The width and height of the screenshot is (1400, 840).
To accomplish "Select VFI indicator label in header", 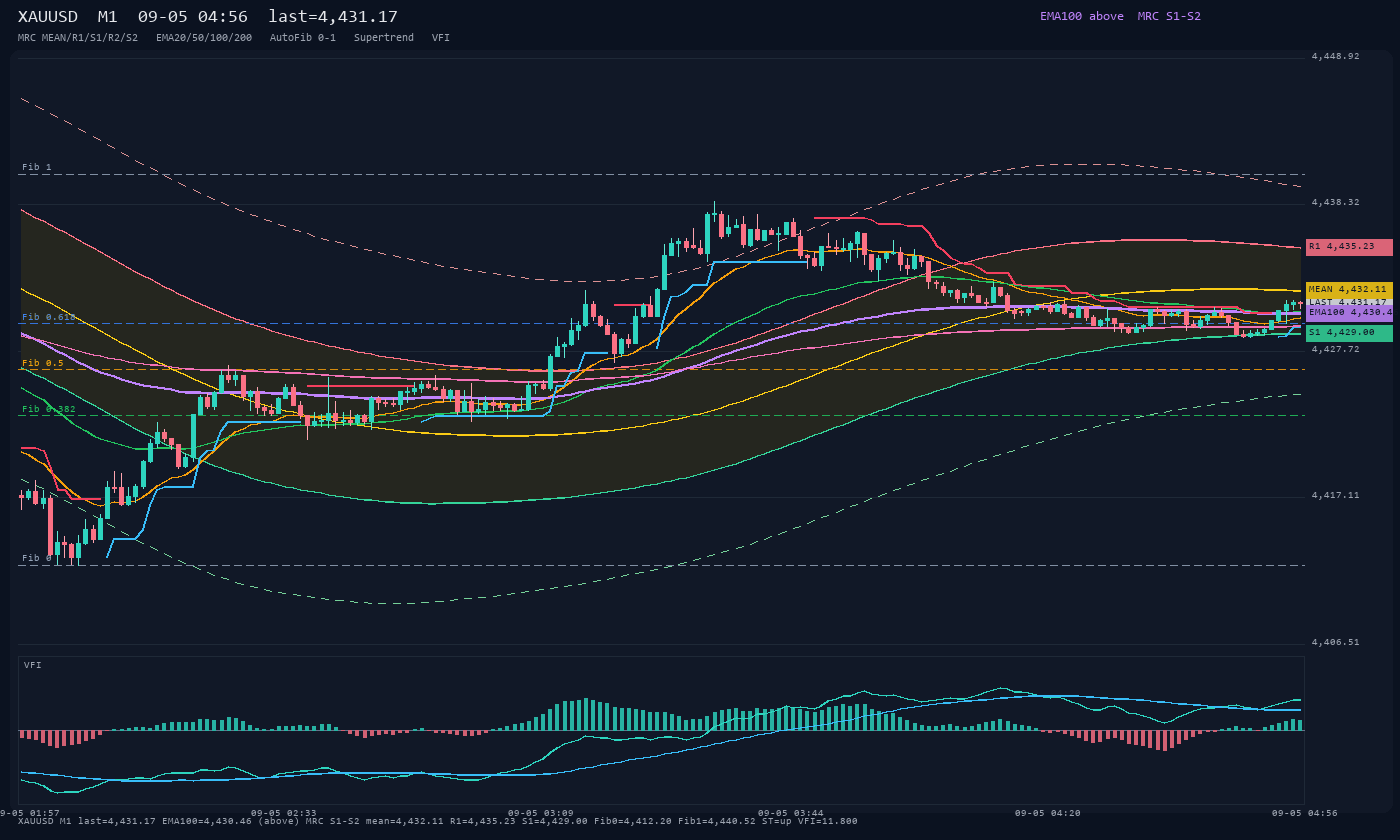I will [441, 37].
